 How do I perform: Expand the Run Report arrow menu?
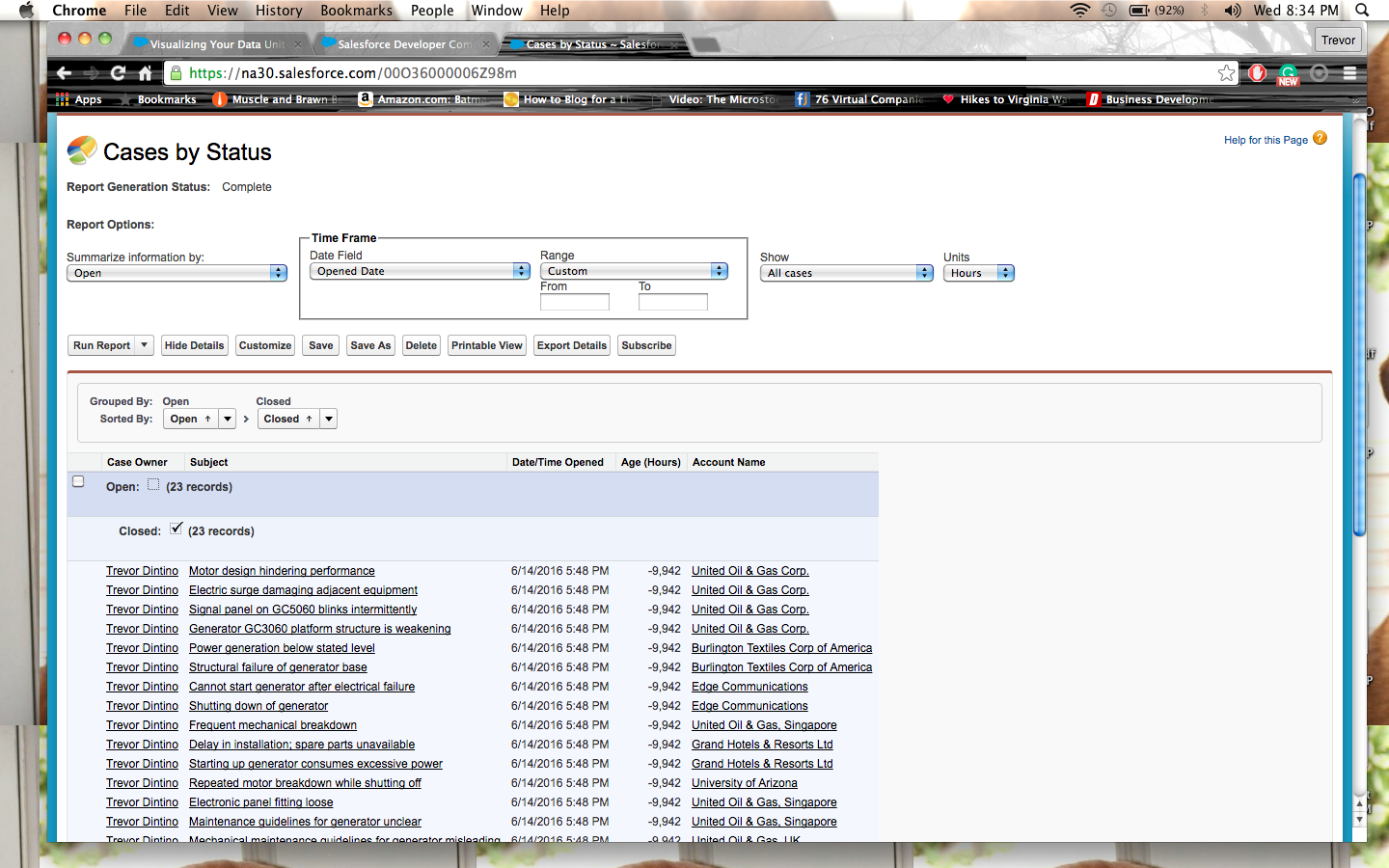pyautogui.click(x=145, y=345)
